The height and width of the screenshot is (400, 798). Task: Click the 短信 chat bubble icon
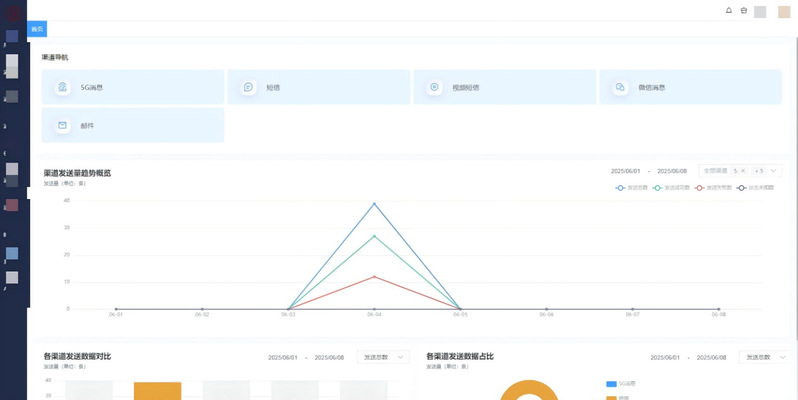248,87
